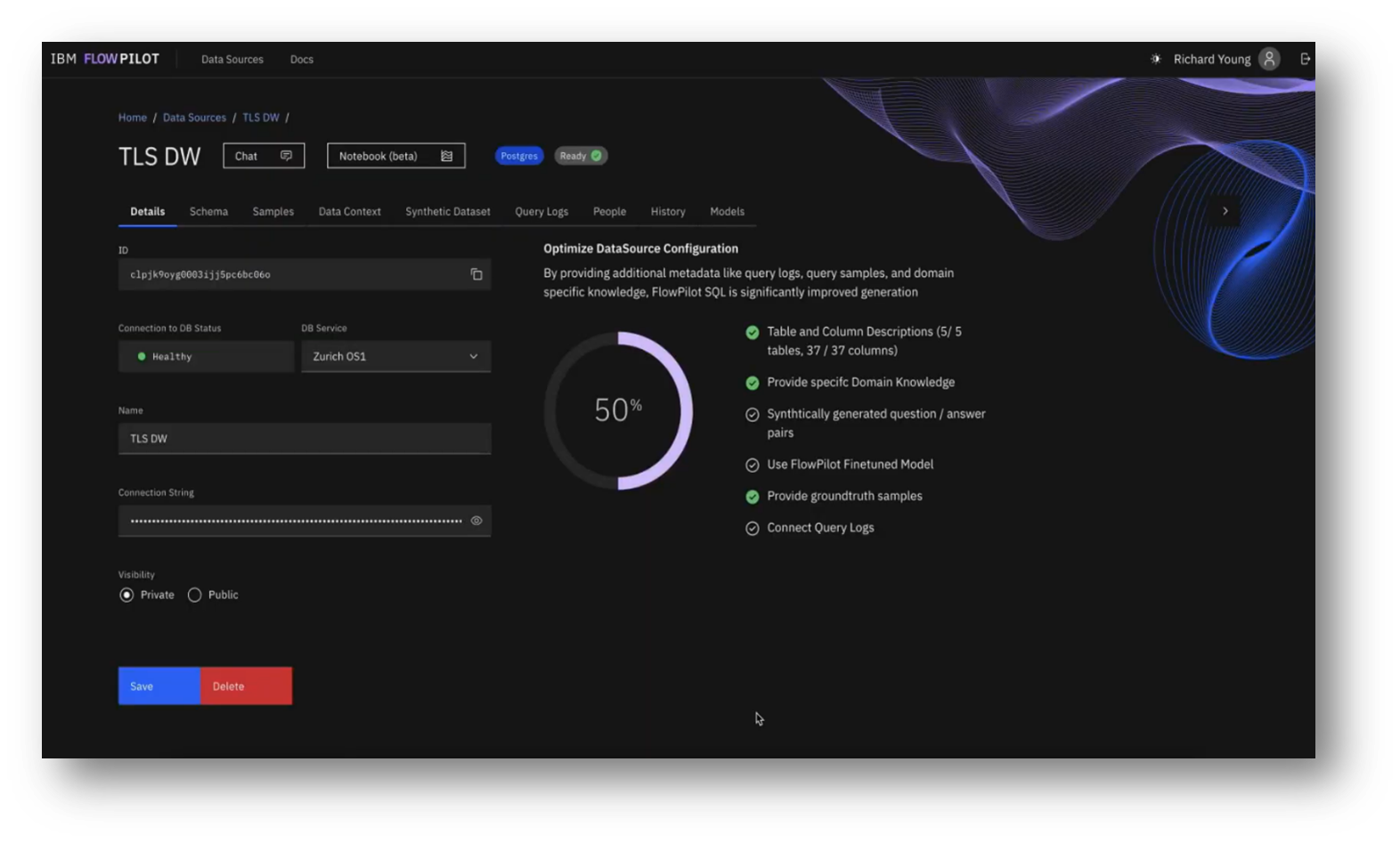Switch to the Samples tab
Image resolution: width=1400 pixels, height=843 pixels.
[273, 212]
